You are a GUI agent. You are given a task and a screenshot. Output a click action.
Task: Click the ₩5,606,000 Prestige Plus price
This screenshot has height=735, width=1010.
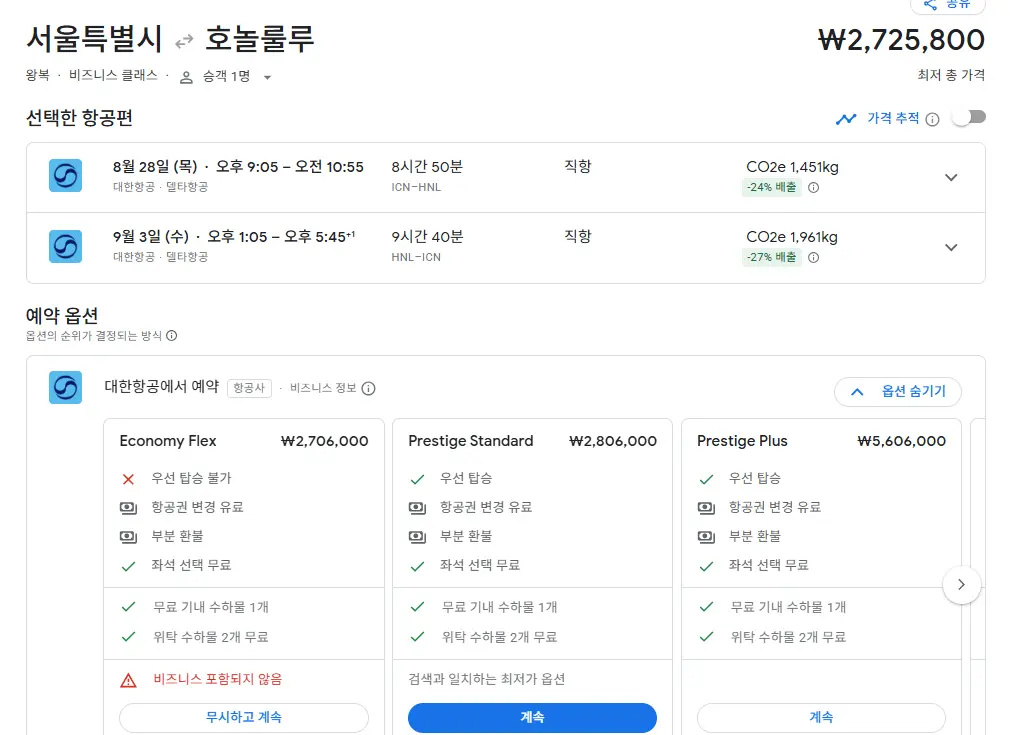[x=902, y=441]
